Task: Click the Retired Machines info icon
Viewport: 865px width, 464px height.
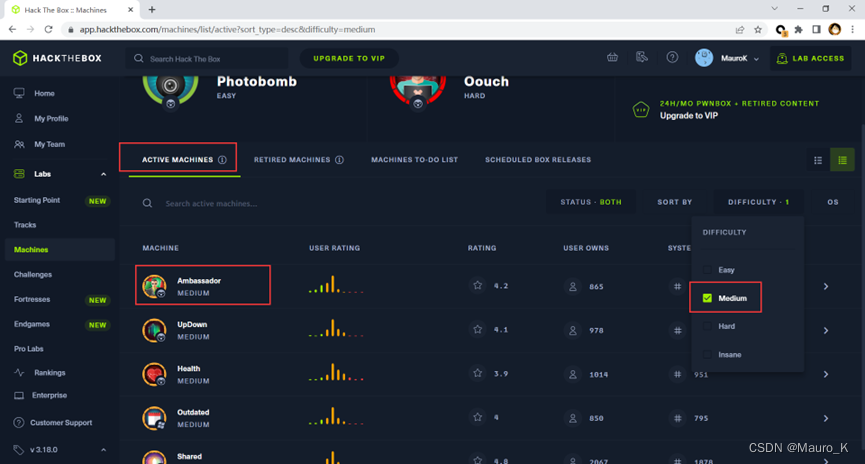Action: 339,160
